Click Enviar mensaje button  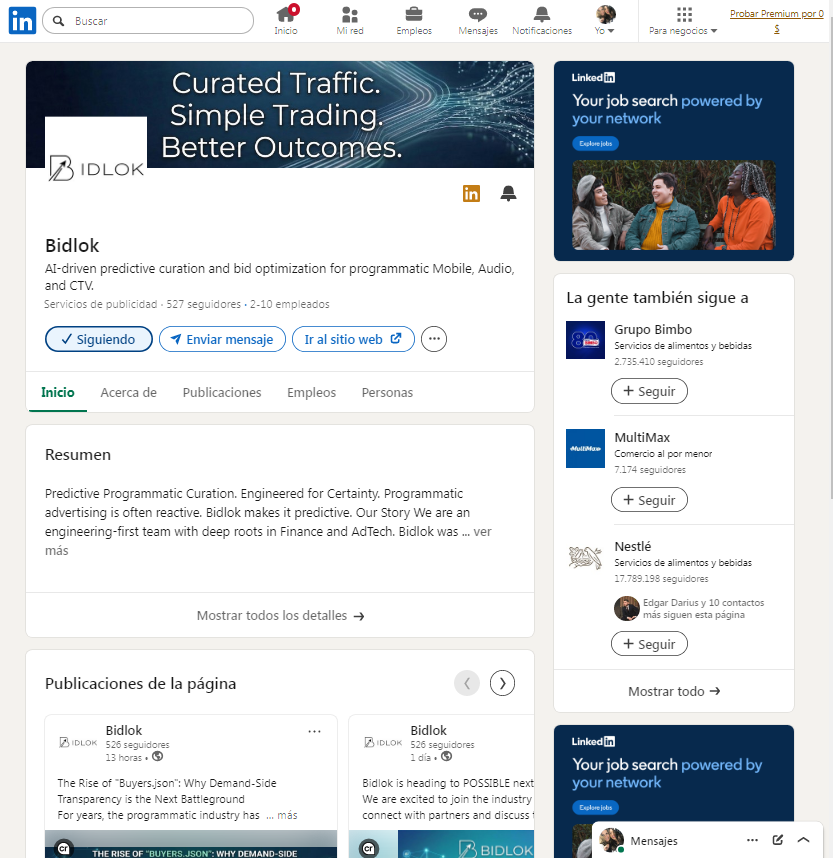pos(222,339)
